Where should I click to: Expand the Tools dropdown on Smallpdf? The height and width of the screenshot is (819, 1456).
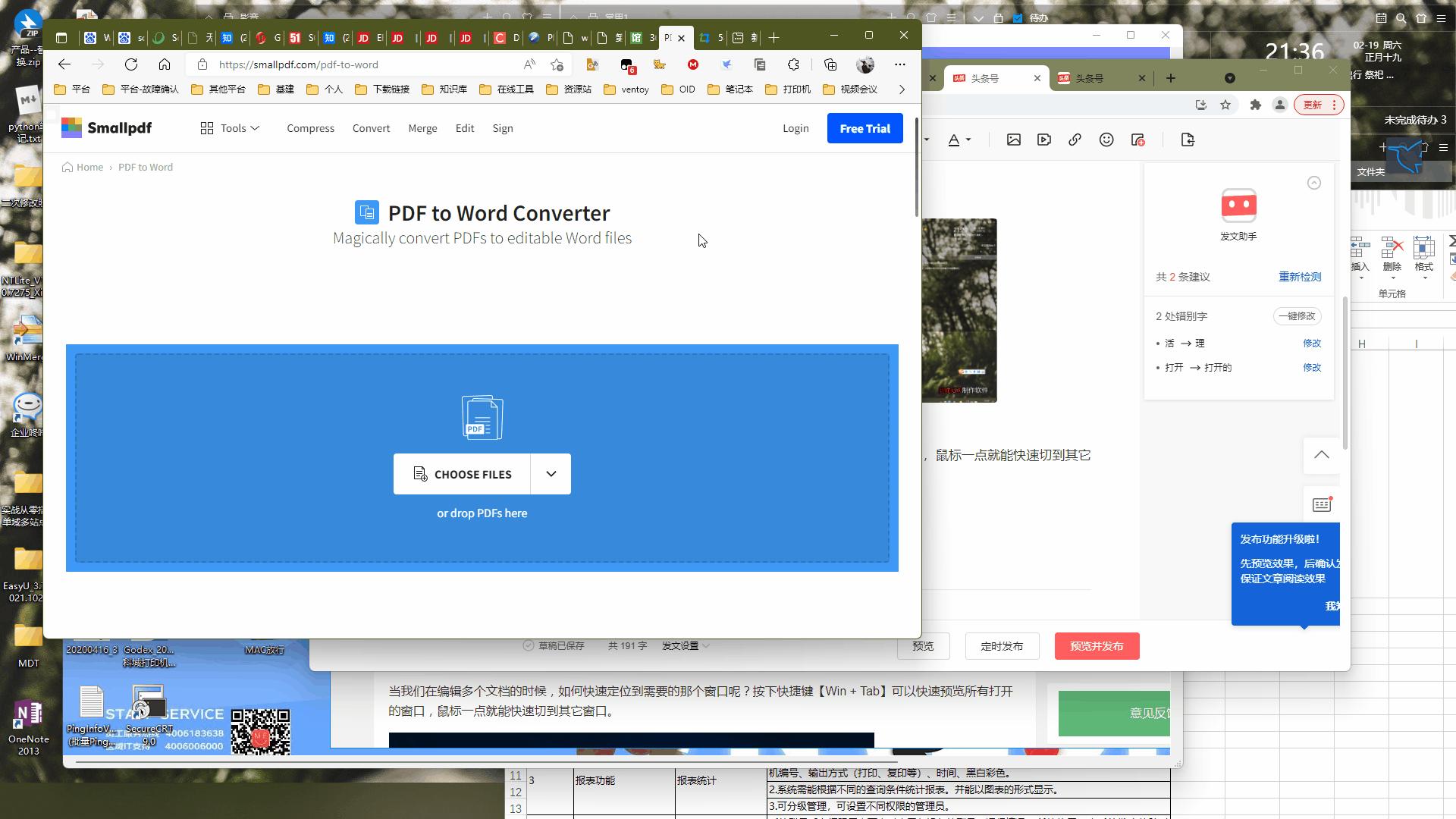[x=231, y=127]
